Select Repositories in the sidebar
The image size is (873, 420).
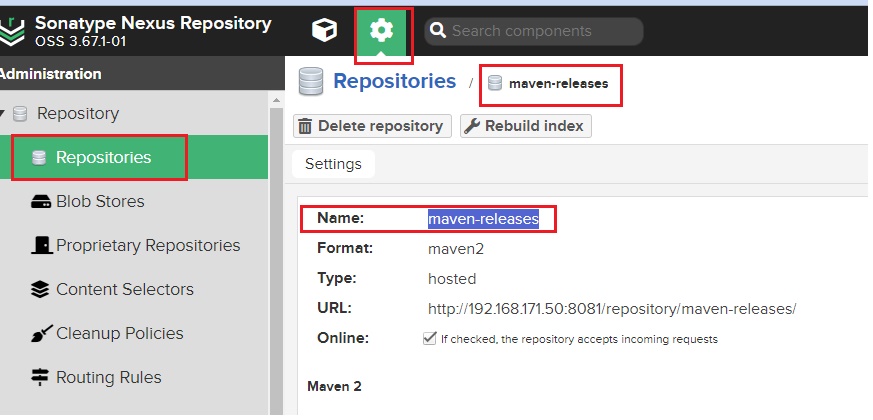pyautogui.click(x=103, y=158)
